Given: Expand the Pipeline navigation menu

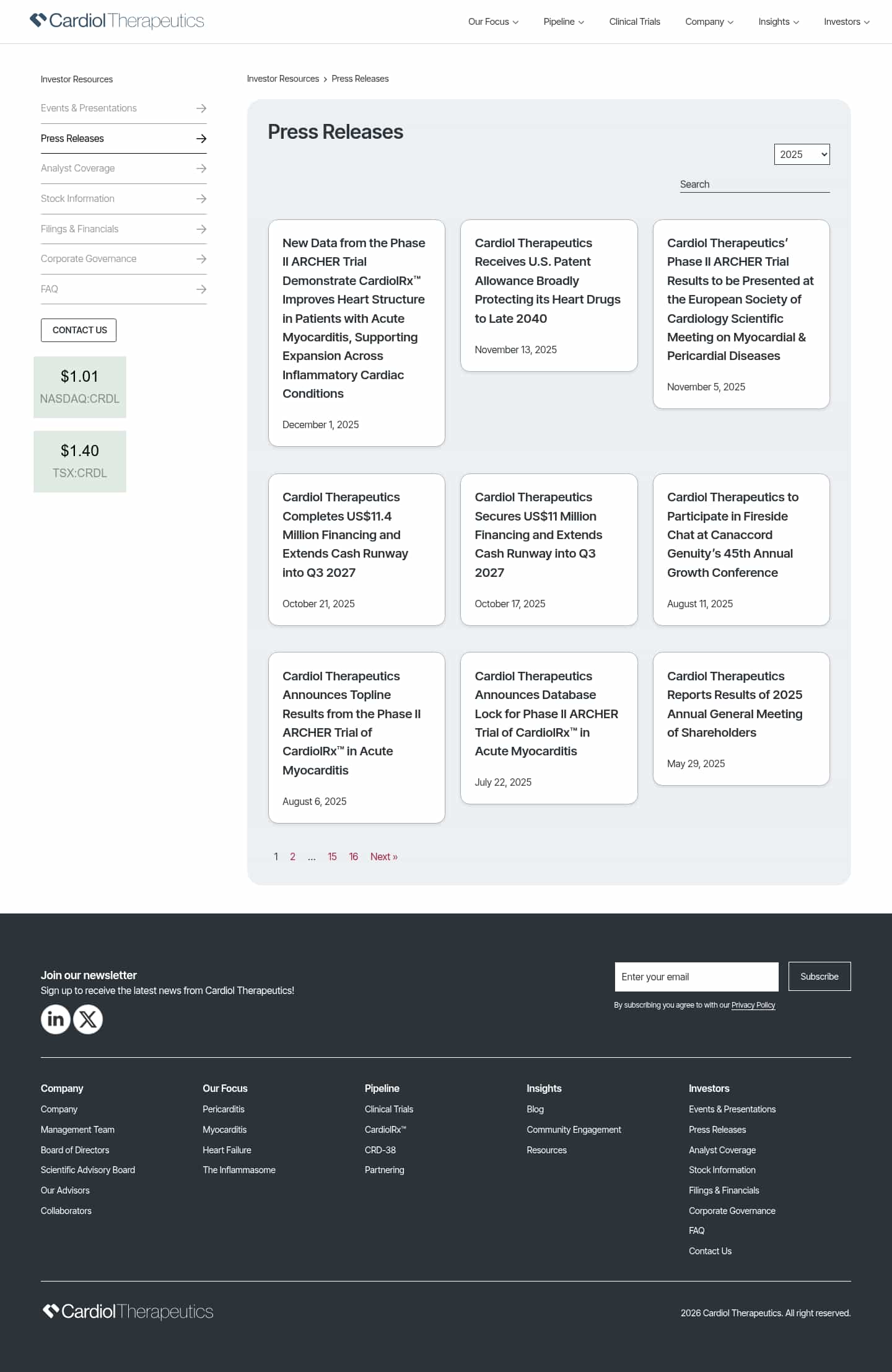Looking at the screenshot, I should click(564, 22).
